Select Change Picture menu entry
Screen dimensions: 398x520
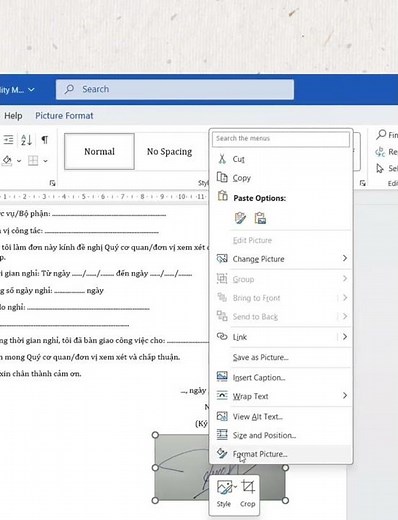point(281,259)
